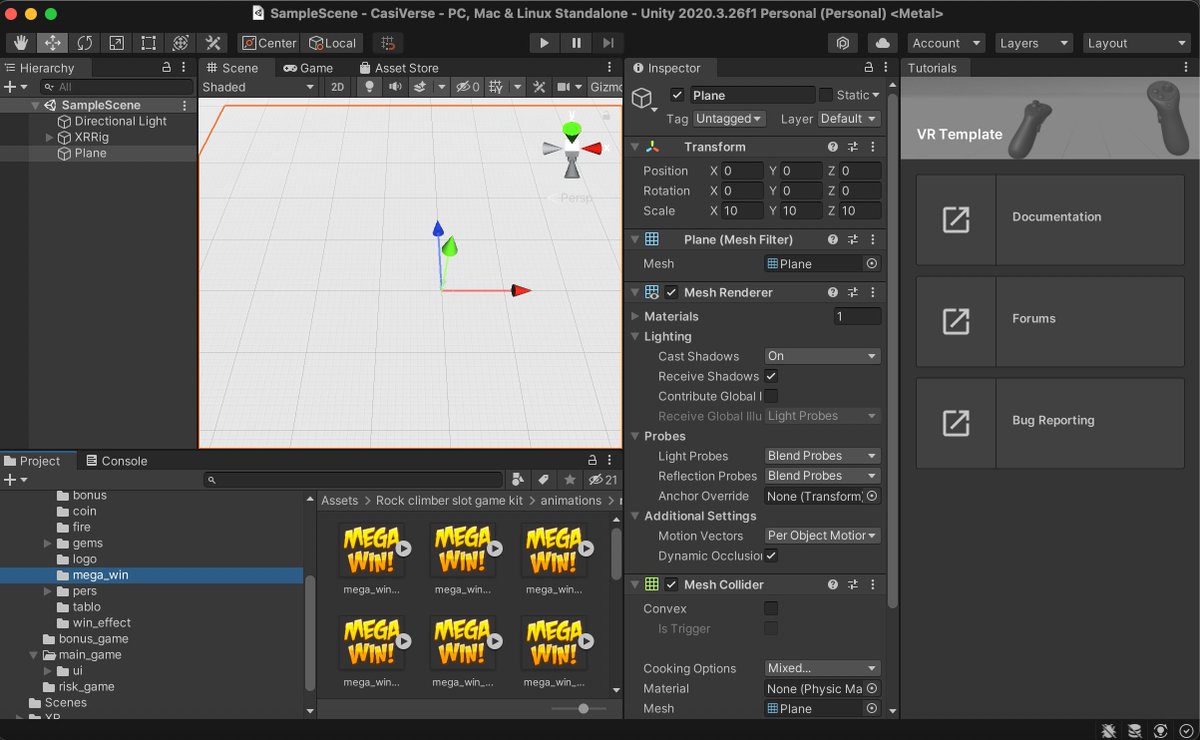Select the Rect tool
Image resolution: width=1200 pixels, height=740 pixels.
pyautogui.click(x=149, y=43)
